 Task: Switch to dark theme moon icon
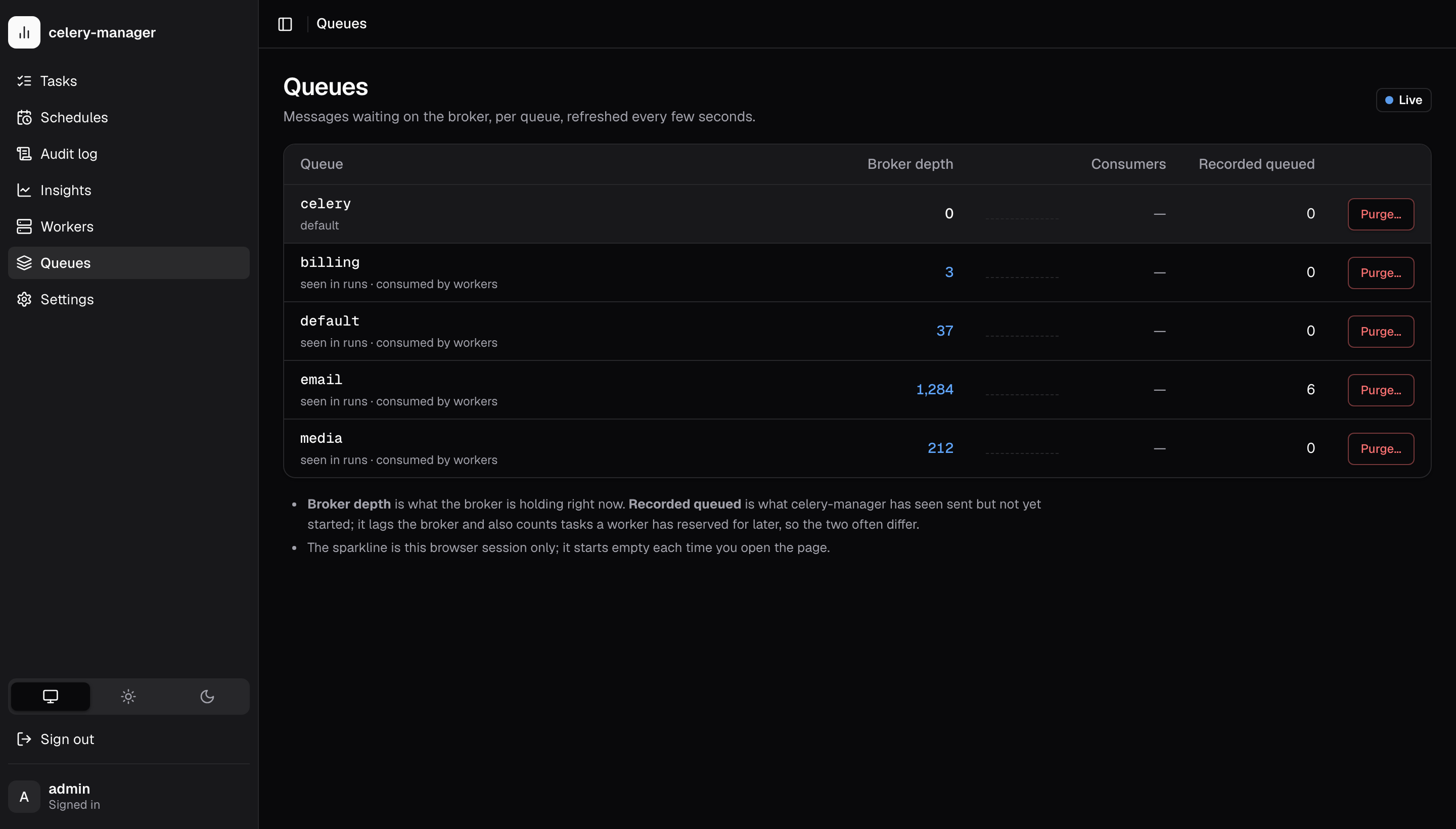pos(207,697)
